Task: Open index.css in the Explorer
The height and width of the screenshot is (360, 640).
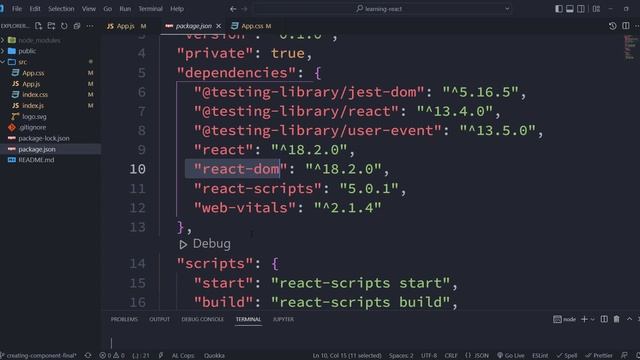Action: 35,95
